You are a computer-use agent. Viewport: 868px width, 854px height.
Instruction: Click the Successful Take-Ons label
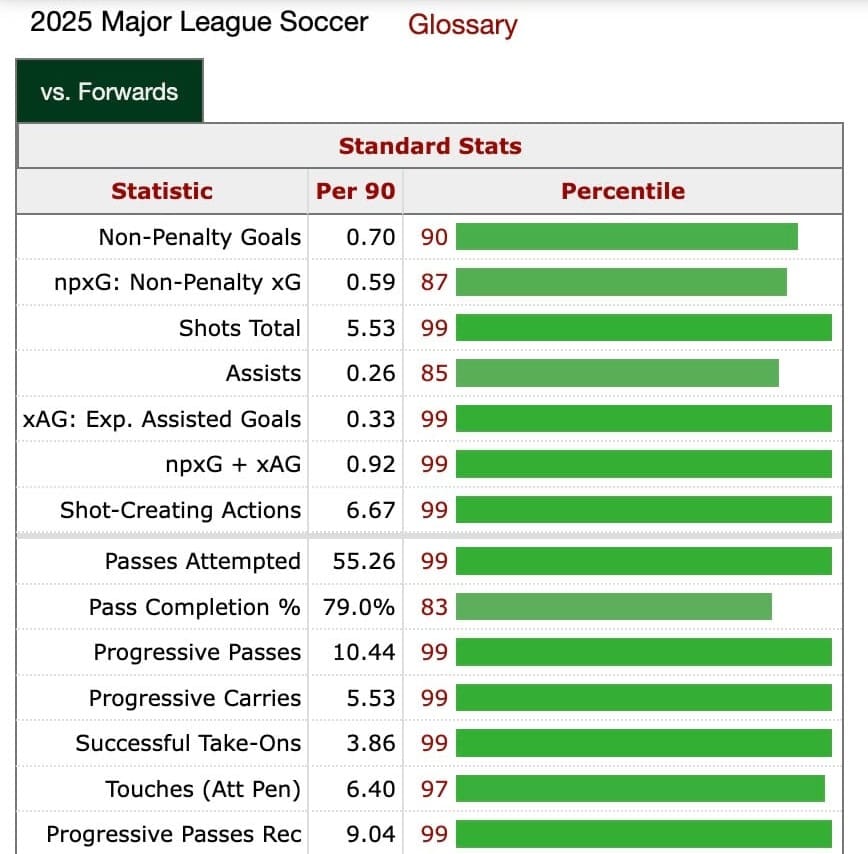188,743
